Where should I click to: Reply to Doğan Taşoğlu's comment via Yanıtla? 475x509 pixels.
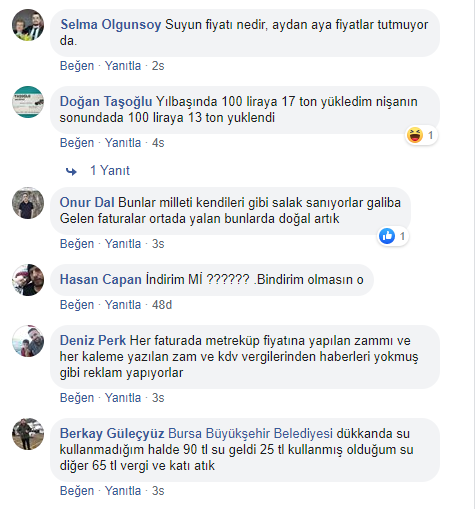pyautogui.click(x=123, y=143)
